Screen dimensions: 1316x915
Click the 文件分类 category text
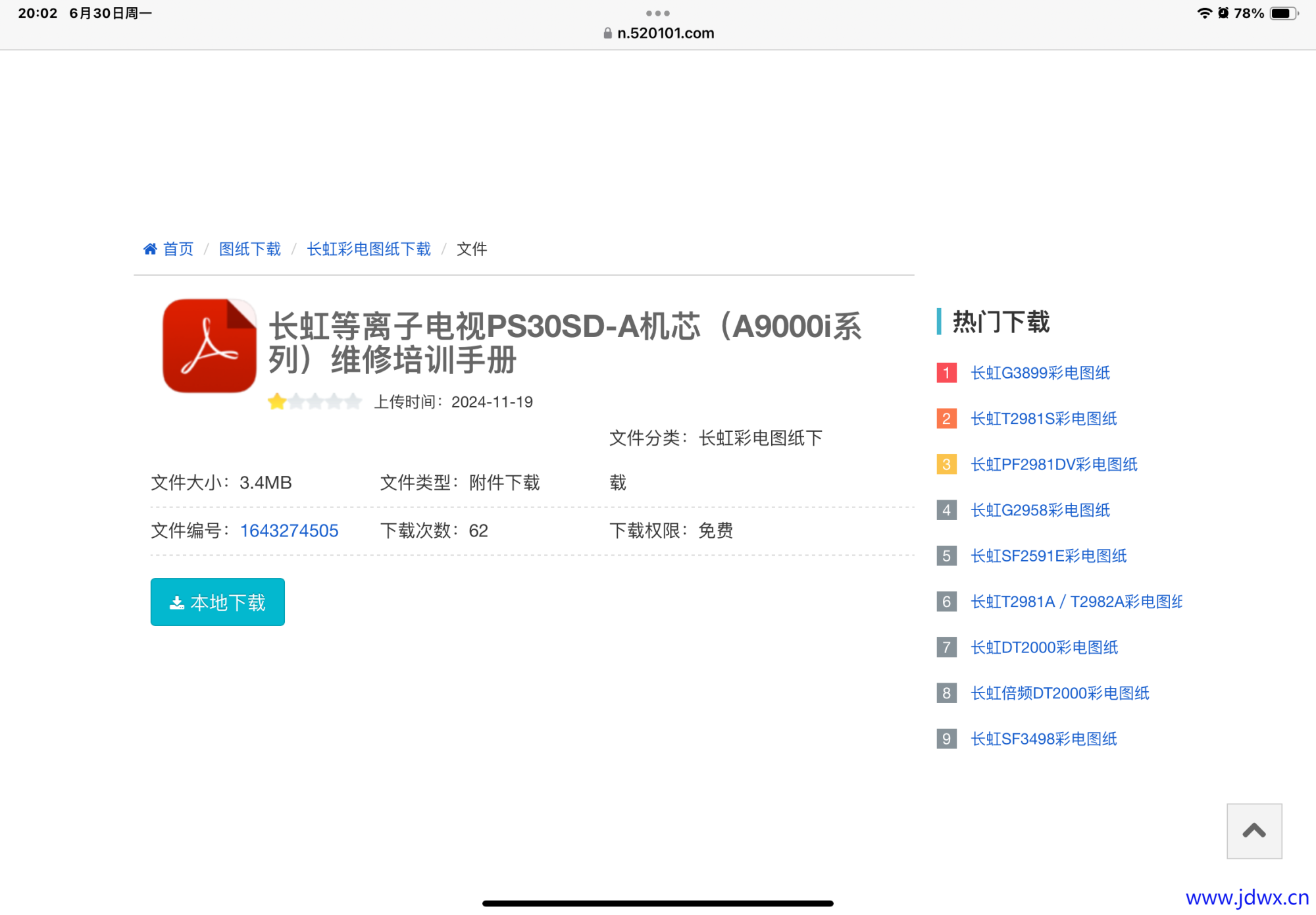(716, 460)
